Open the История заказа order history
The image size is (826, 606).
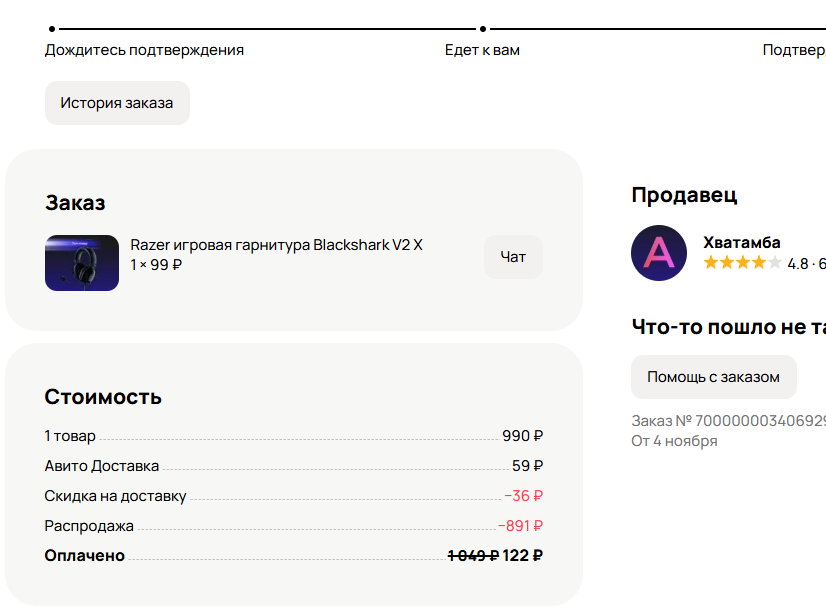[117, 103]
